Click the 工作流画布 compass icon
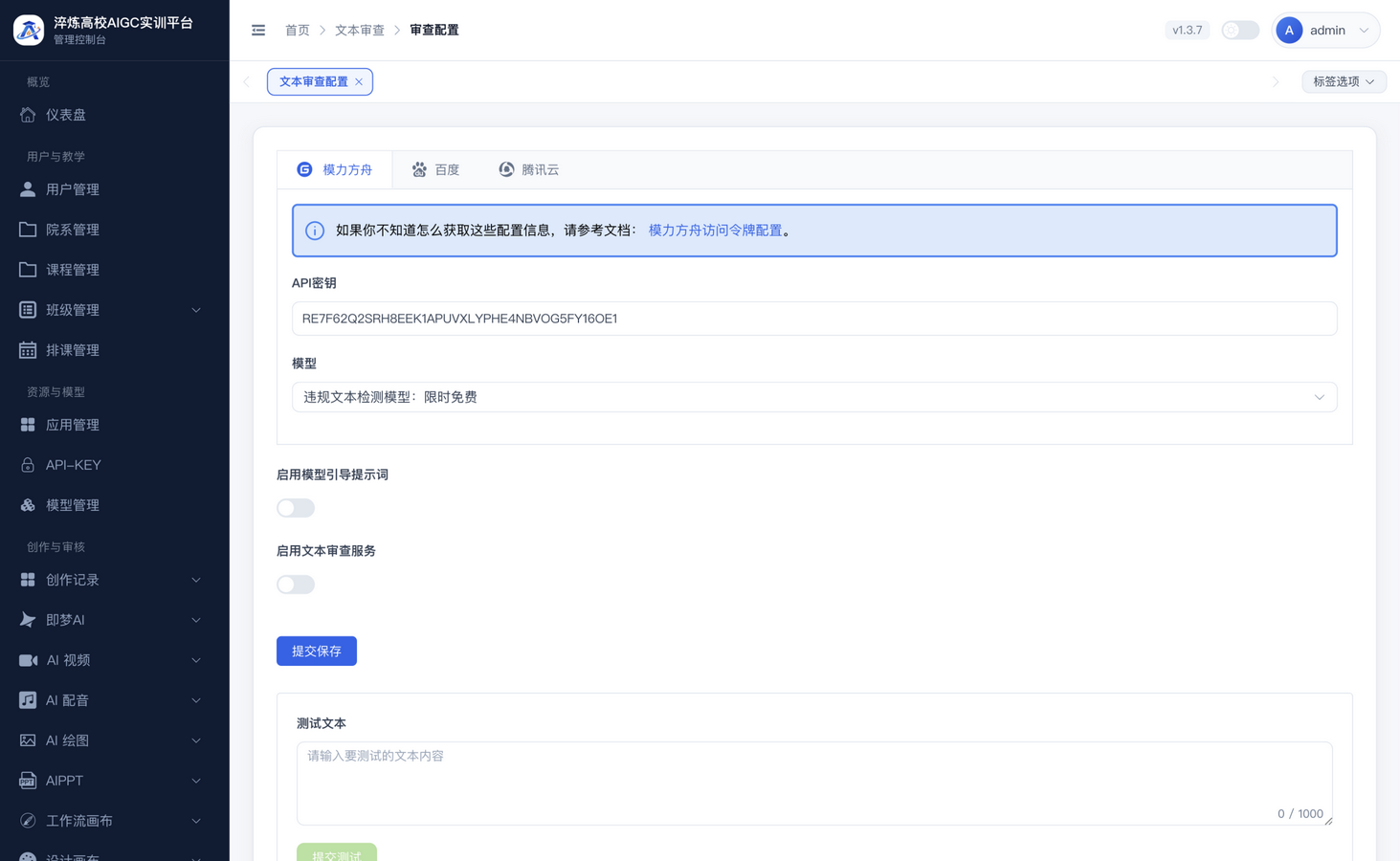 [x=28, y=821]
